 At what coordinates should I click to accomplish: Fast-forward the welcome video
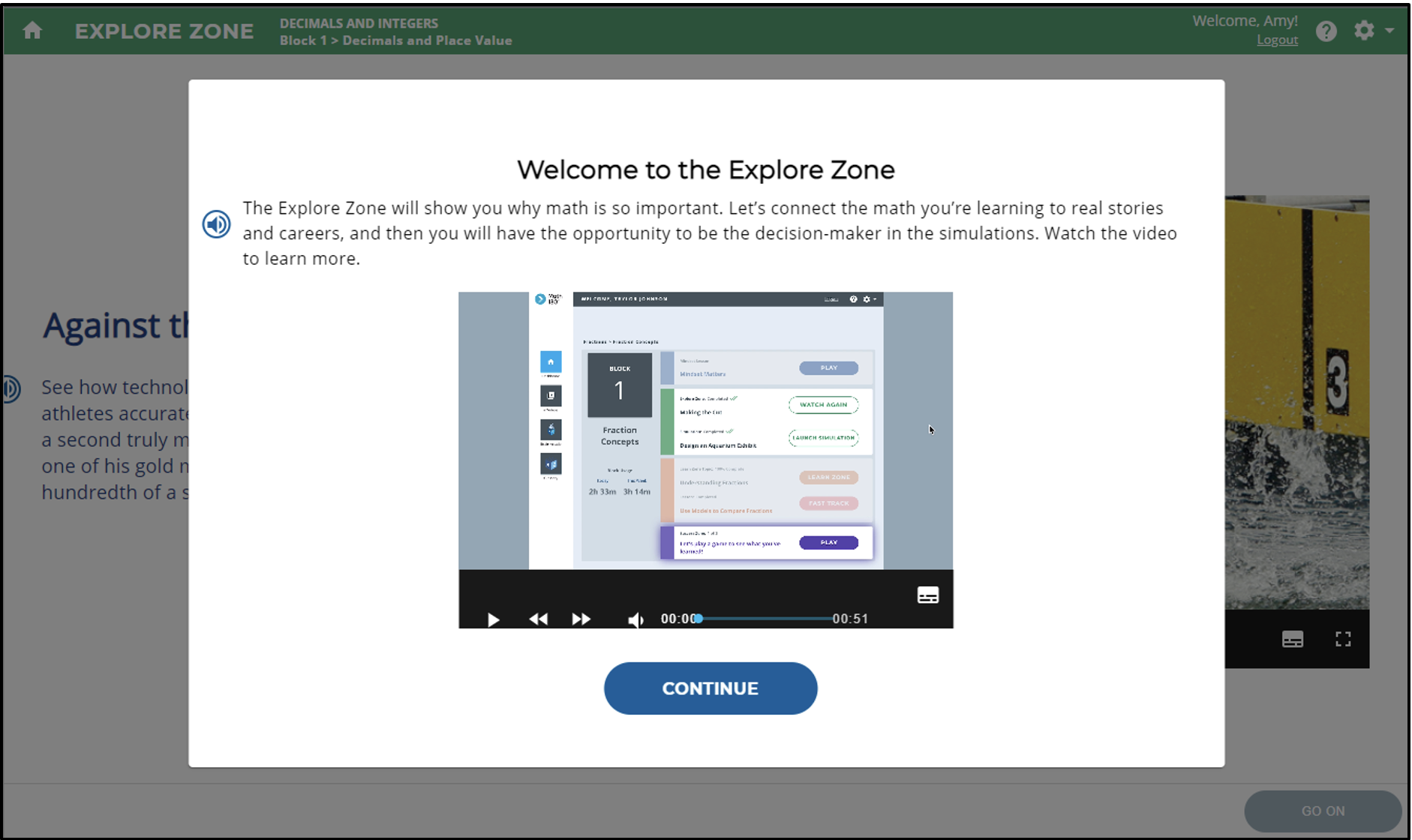click(581, 619)
